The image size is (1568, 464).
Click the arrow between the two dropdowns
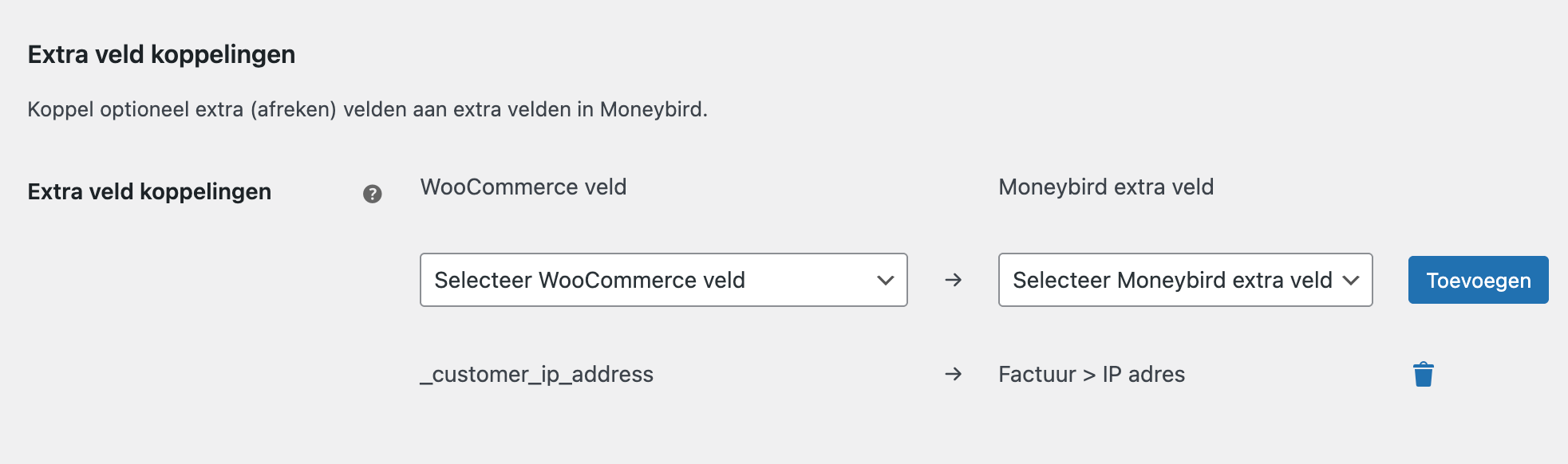pyautogui.click(x=953, y=280)
